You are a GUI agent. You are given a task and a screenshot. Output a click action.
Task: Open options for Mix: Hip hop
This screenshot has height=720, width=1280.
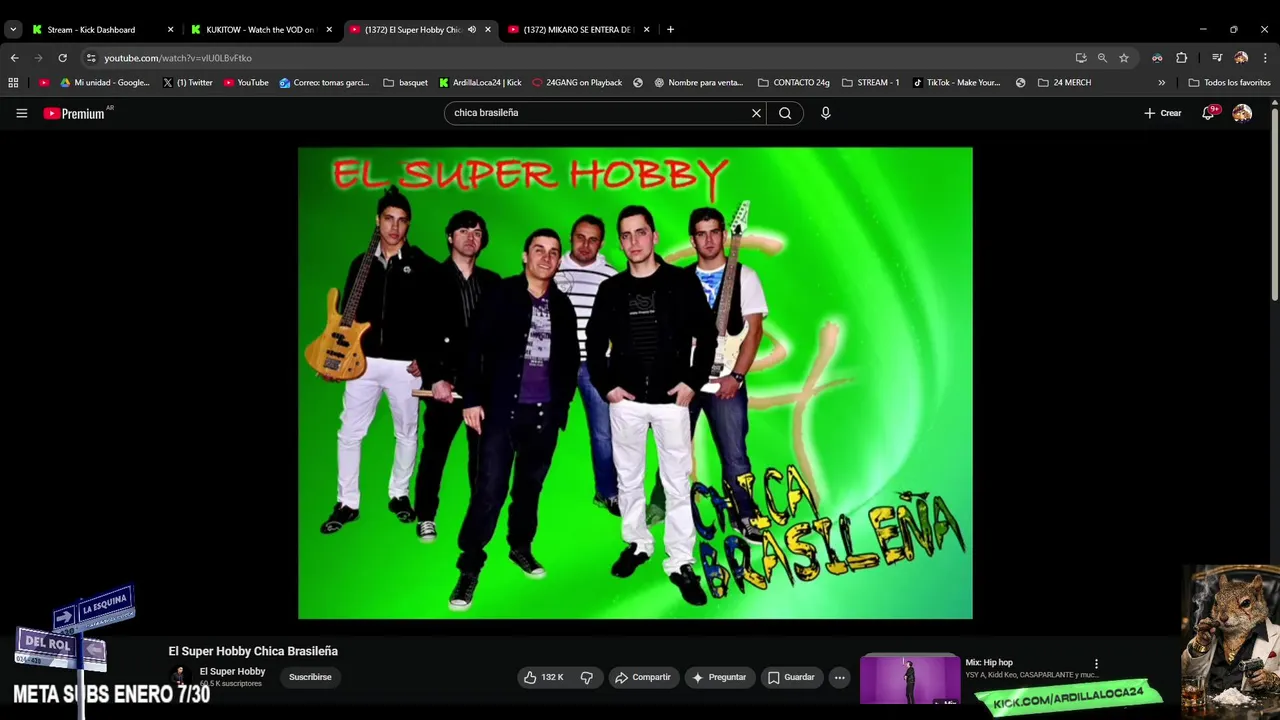[x=1096, y=664]
